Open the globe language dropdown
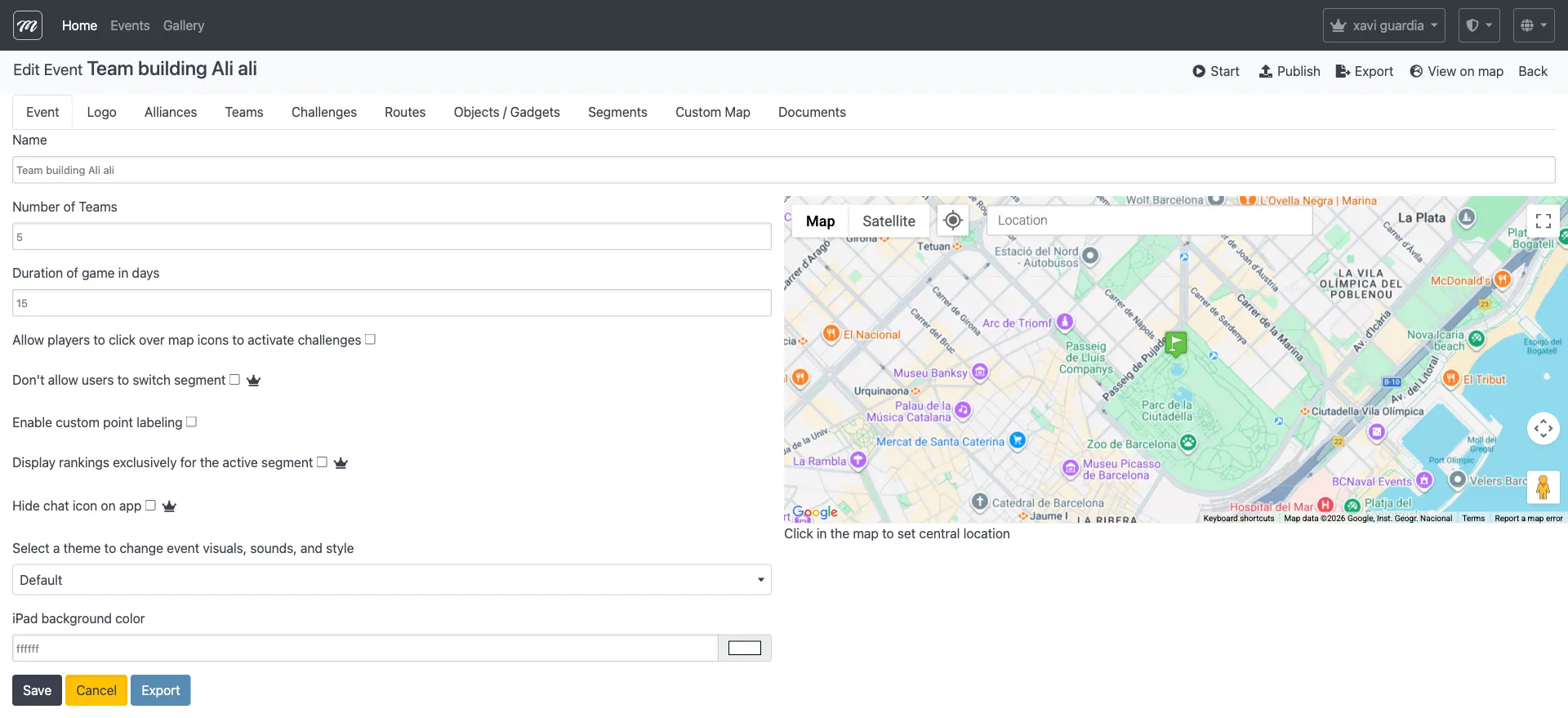 1533,25
